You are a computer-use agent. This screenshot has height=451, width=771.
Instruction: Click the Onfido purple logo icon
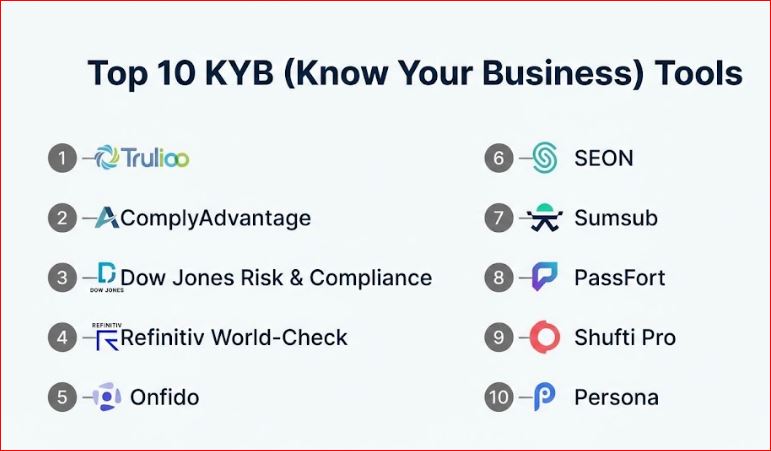tap(106, 397)
